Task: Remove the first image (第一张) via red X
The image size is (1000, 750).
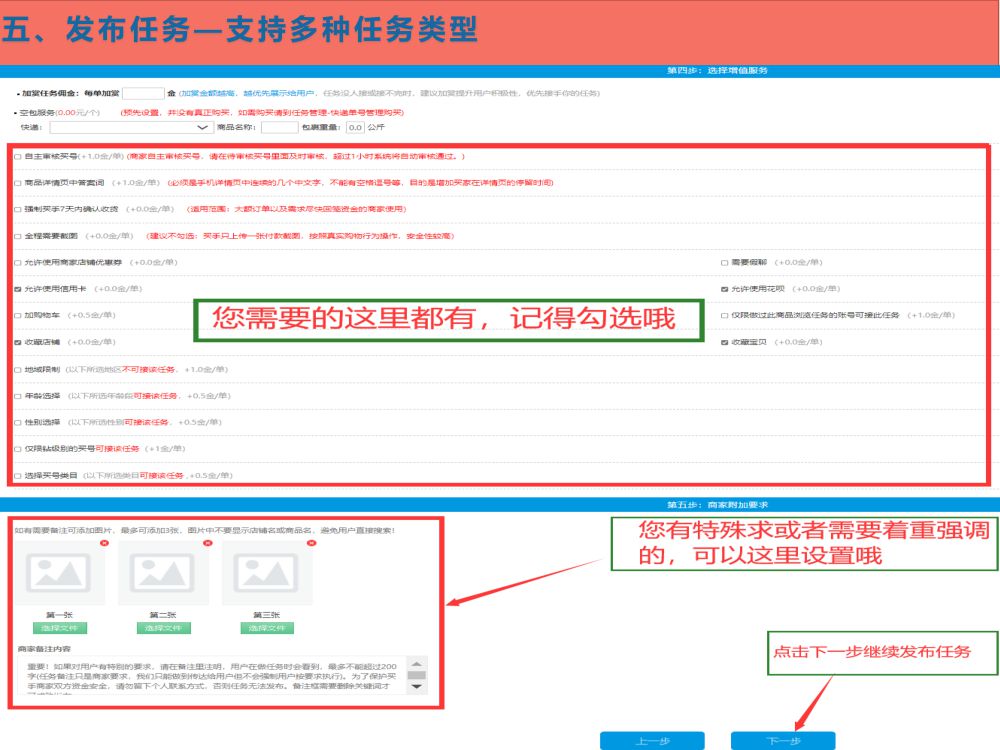Action: [x=105, y=543]
